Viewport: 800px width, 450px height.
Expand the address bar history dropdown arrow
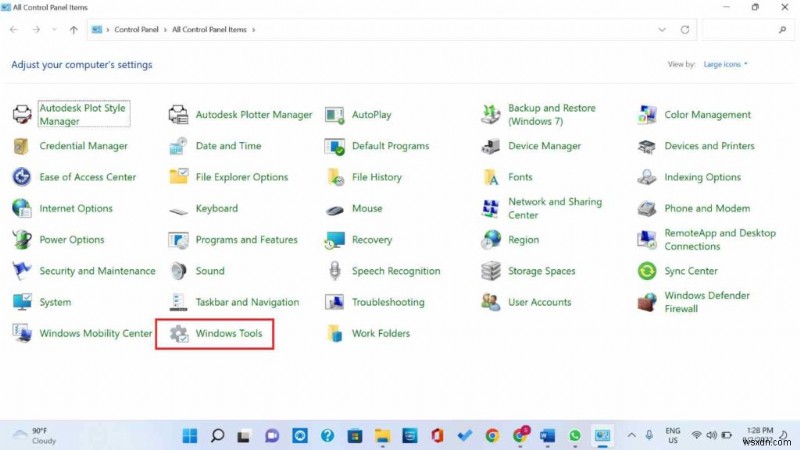pos(662,30)
